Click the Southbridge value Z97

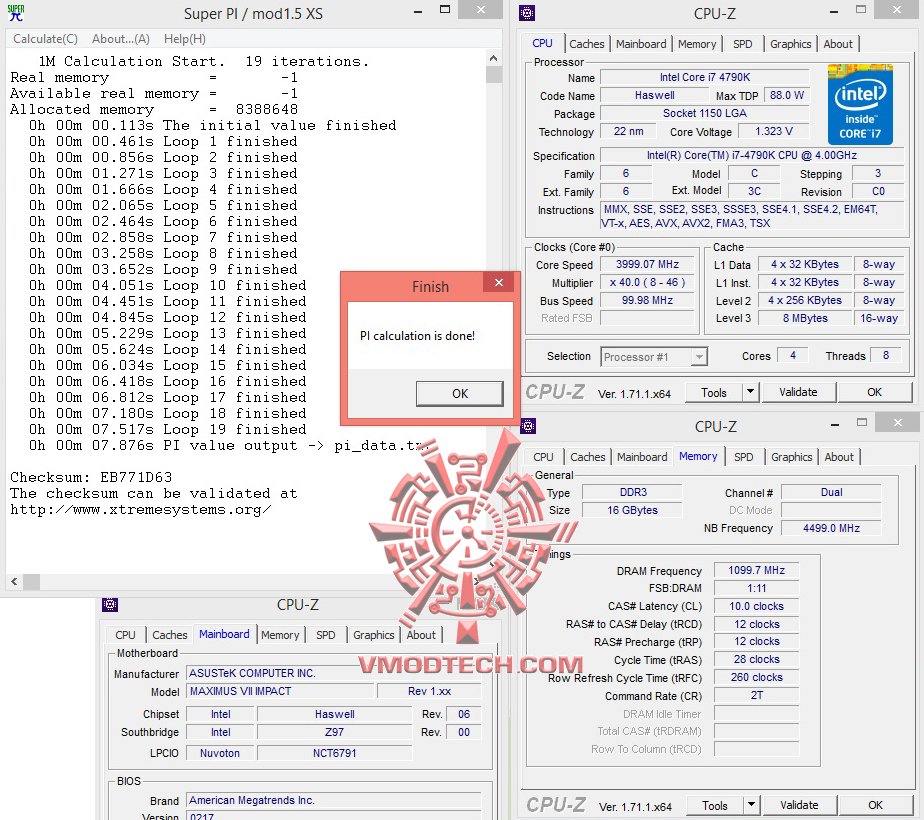334,732
